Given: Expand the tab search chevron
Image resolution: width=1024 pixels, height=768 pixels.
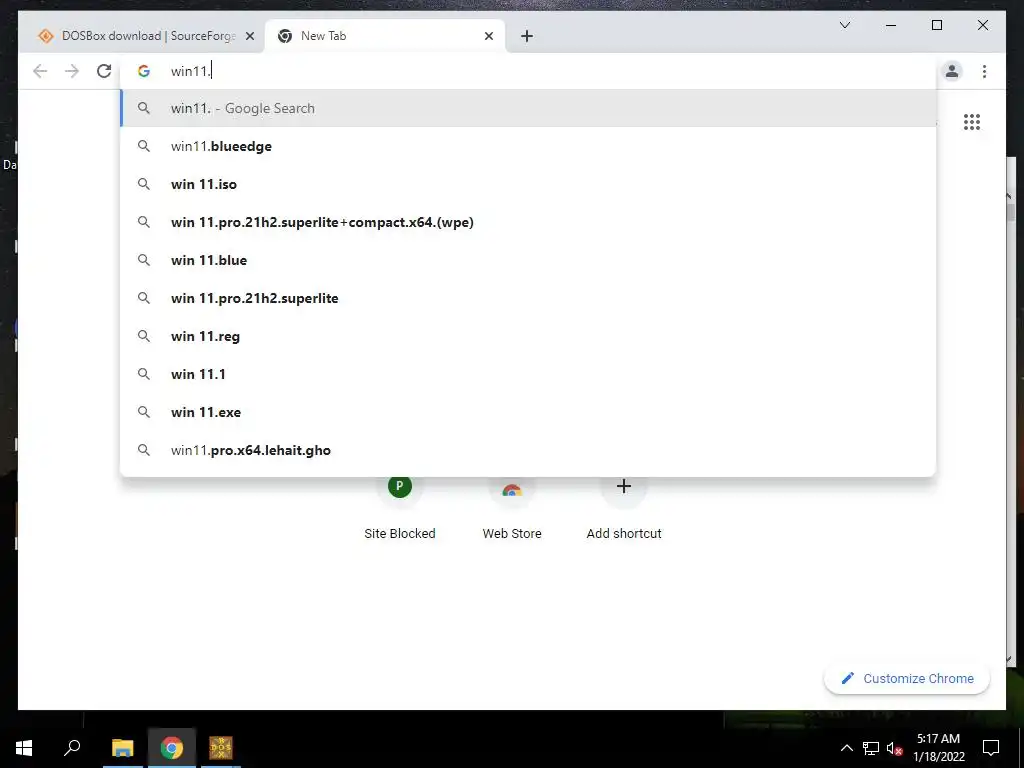Looking at the screenshot, I should pos(844,25).
